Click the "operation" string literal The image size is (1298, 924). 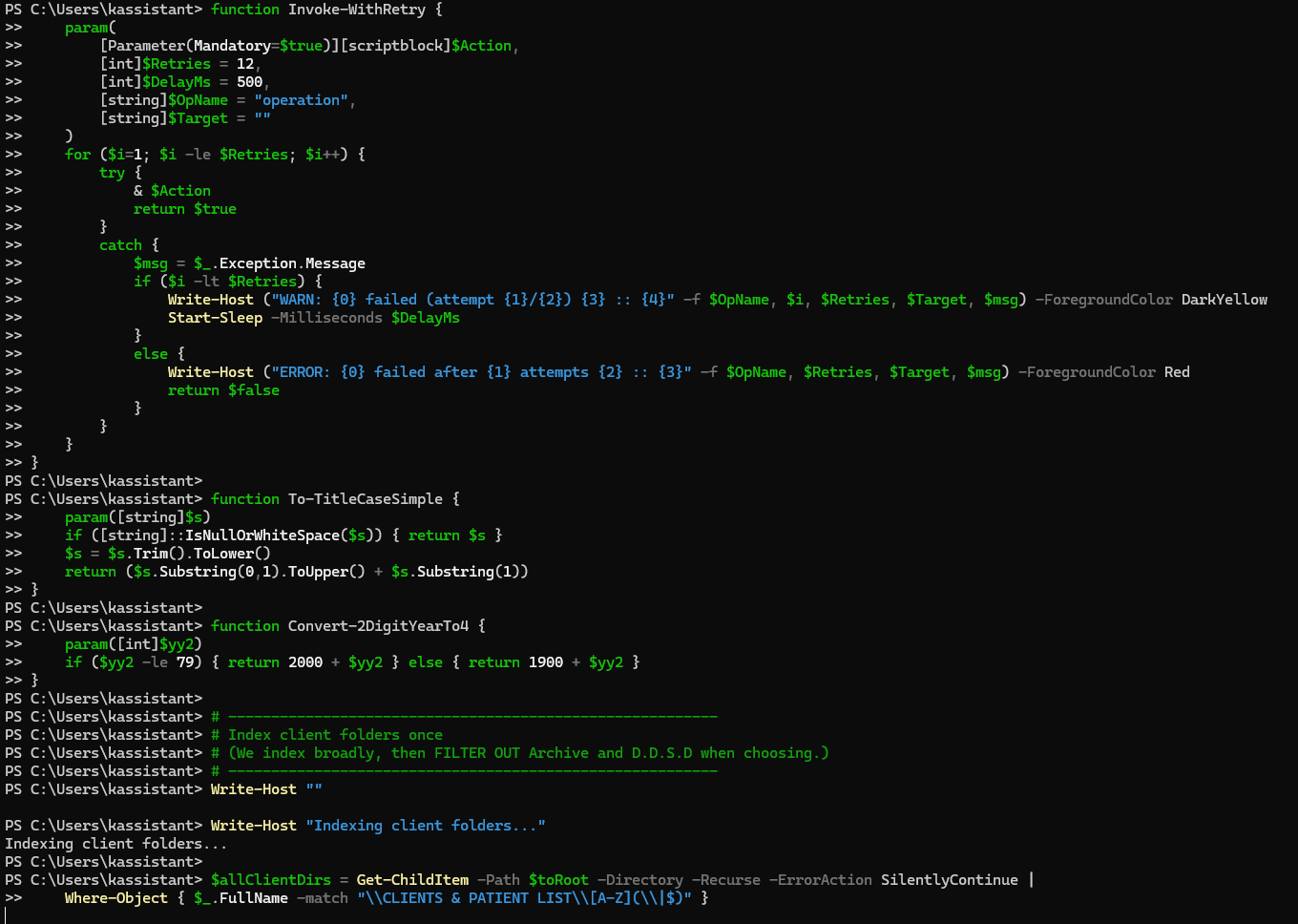click(x=301, y=100)
